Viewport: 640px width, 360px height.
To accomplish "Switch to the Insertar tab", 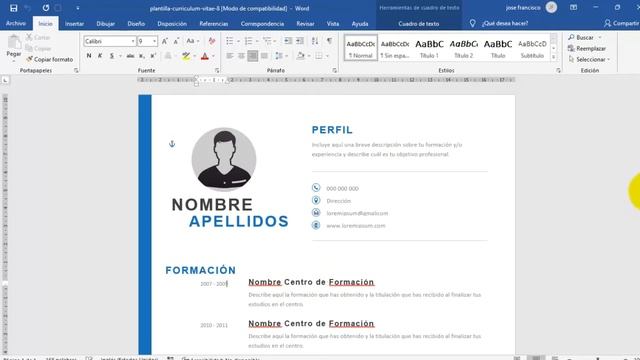I will [x=74, y=24].
